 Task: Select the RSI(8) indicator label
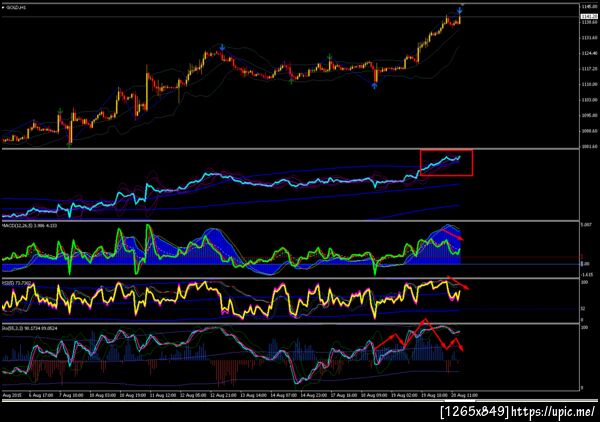pyautogui.click(x=16, y=283)
